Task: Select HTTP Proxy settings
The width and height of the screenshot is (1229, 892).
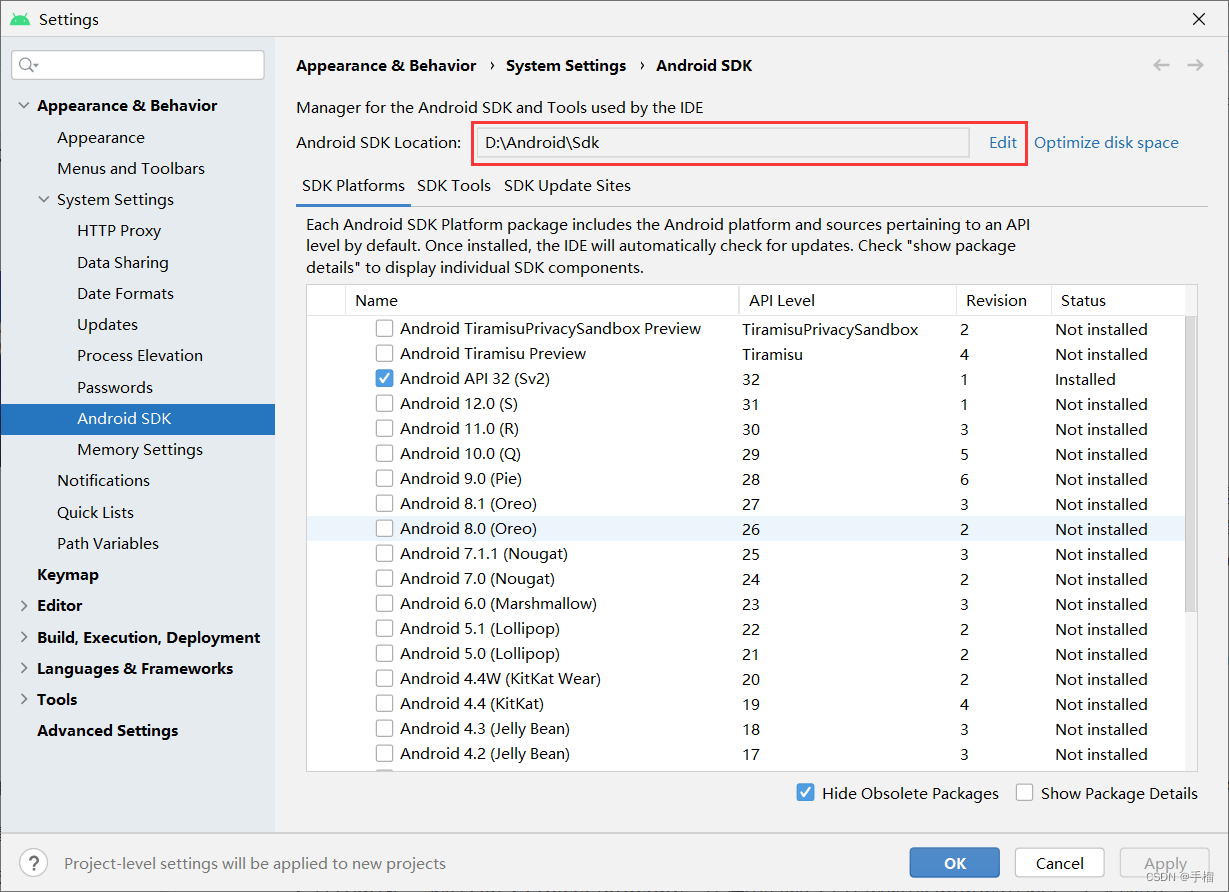Action: pos(119,231)
